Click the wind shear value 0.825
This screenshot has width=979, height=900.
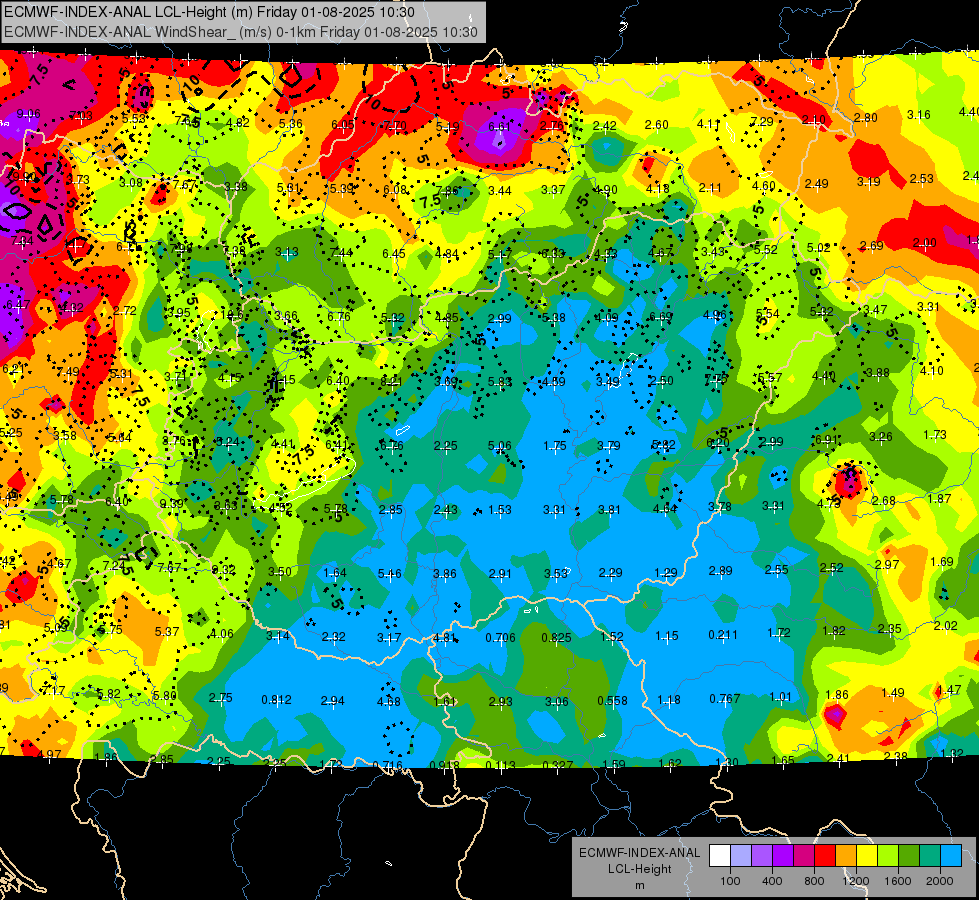coord(556,638)
